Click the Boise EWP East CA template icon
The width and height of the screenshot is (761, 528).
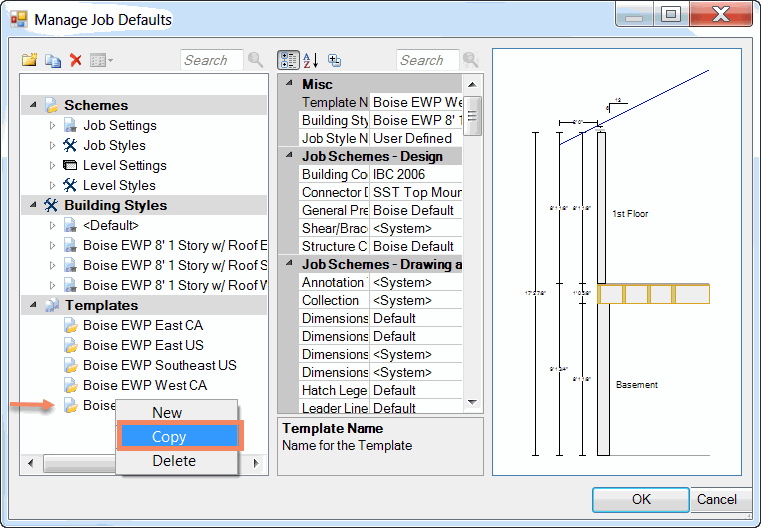click(71, 325)
